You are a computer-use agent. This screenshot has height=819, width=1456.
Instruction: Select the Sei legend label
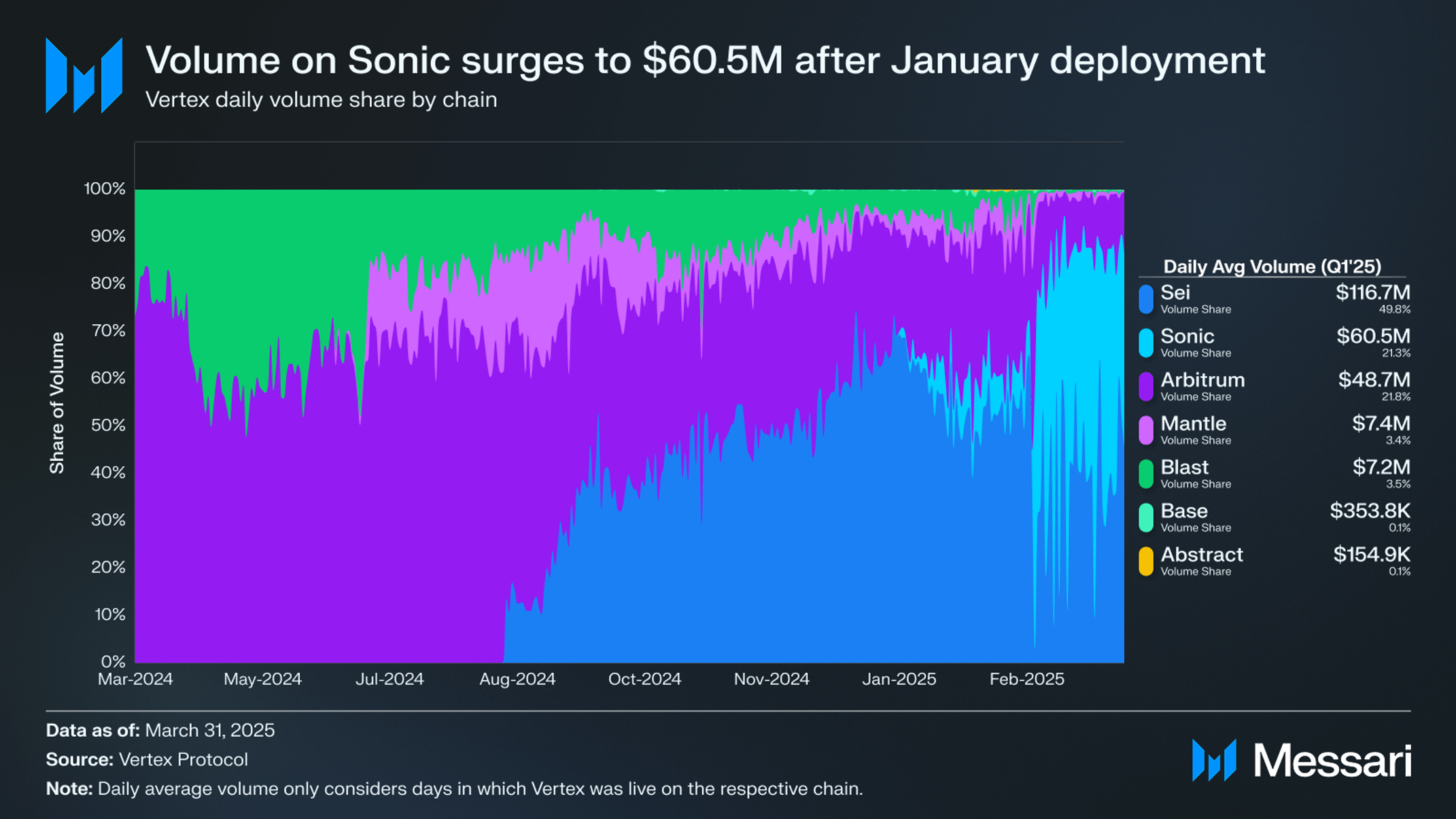tap(1175, 293)
